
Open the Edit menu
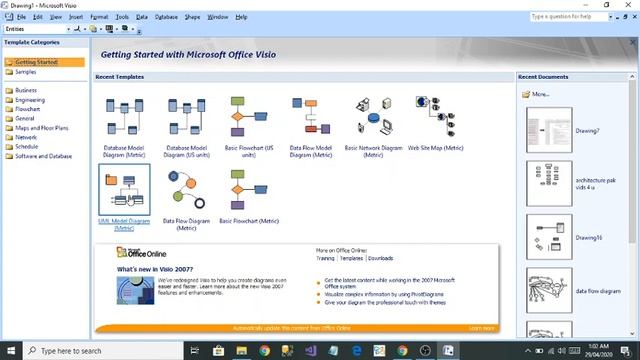pos(38,17)
